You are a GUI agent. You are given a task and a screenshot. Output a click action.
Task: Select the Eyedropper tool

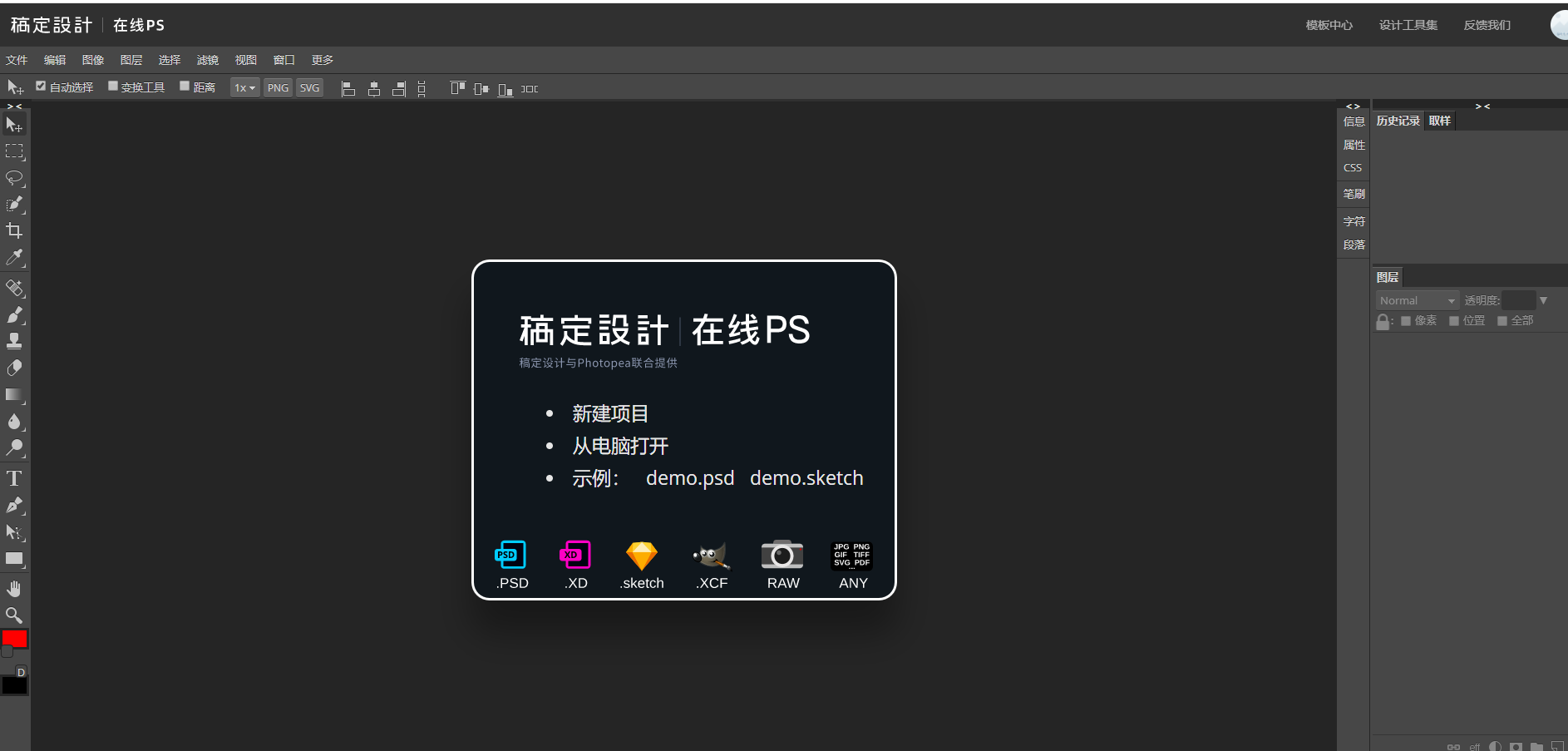click(x=14, y=258)
